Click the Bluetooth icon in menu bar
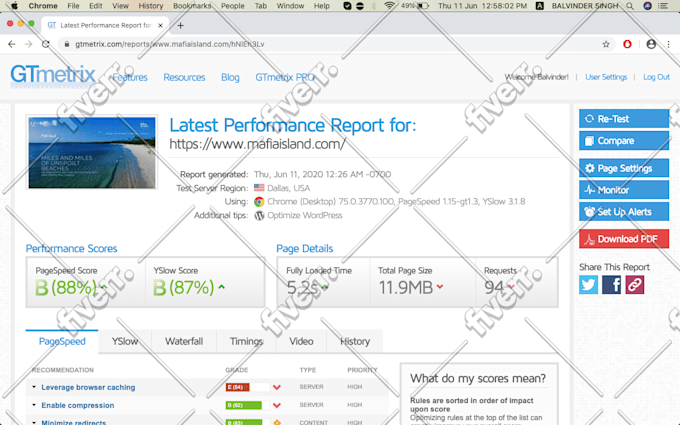680x425 pixels. tap(374, 6)
